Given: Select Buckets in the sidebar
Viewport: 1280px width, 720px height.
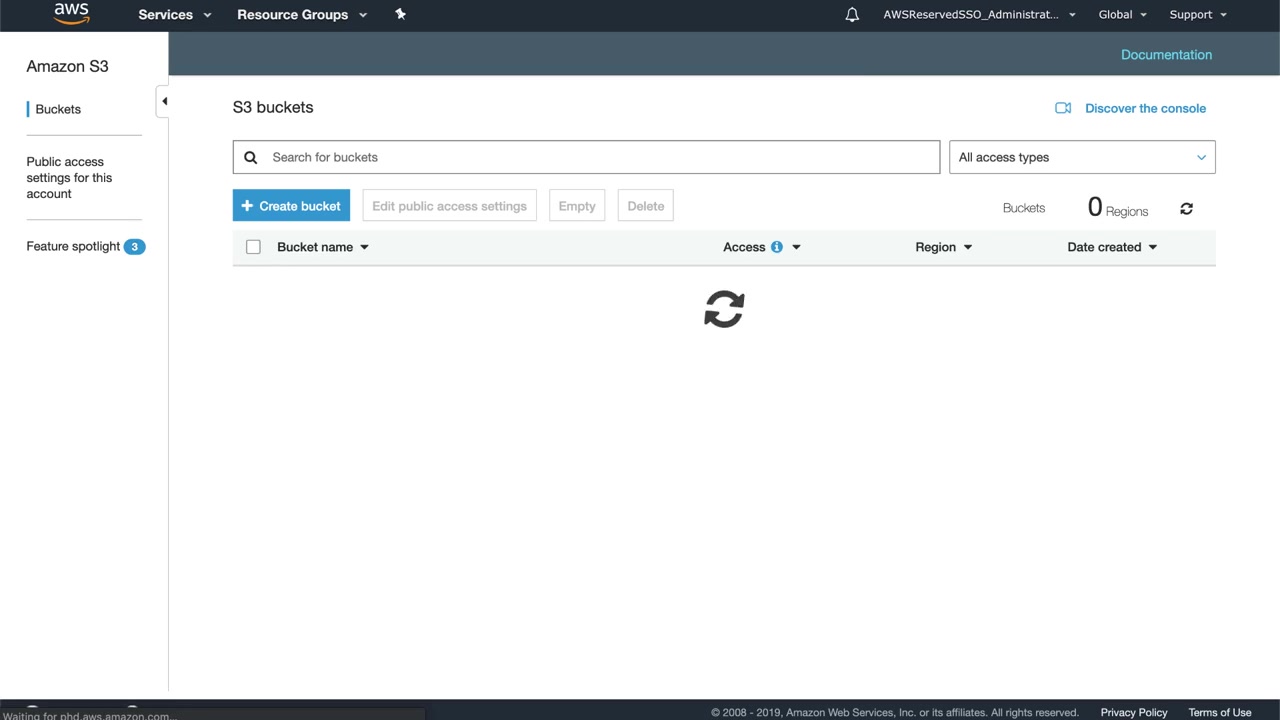Looking at the screenshot, I should [58, 109].
